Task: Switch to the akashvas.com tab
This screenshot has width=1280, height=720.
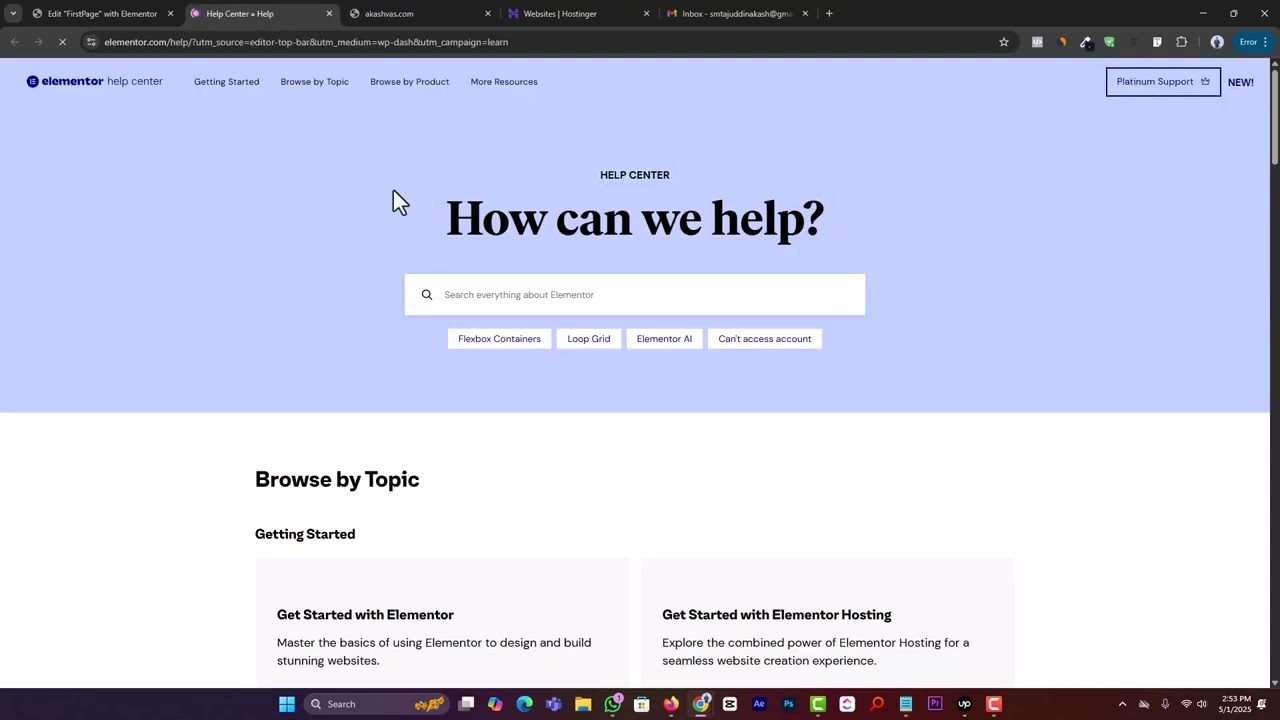Action: tap(420, 14)
